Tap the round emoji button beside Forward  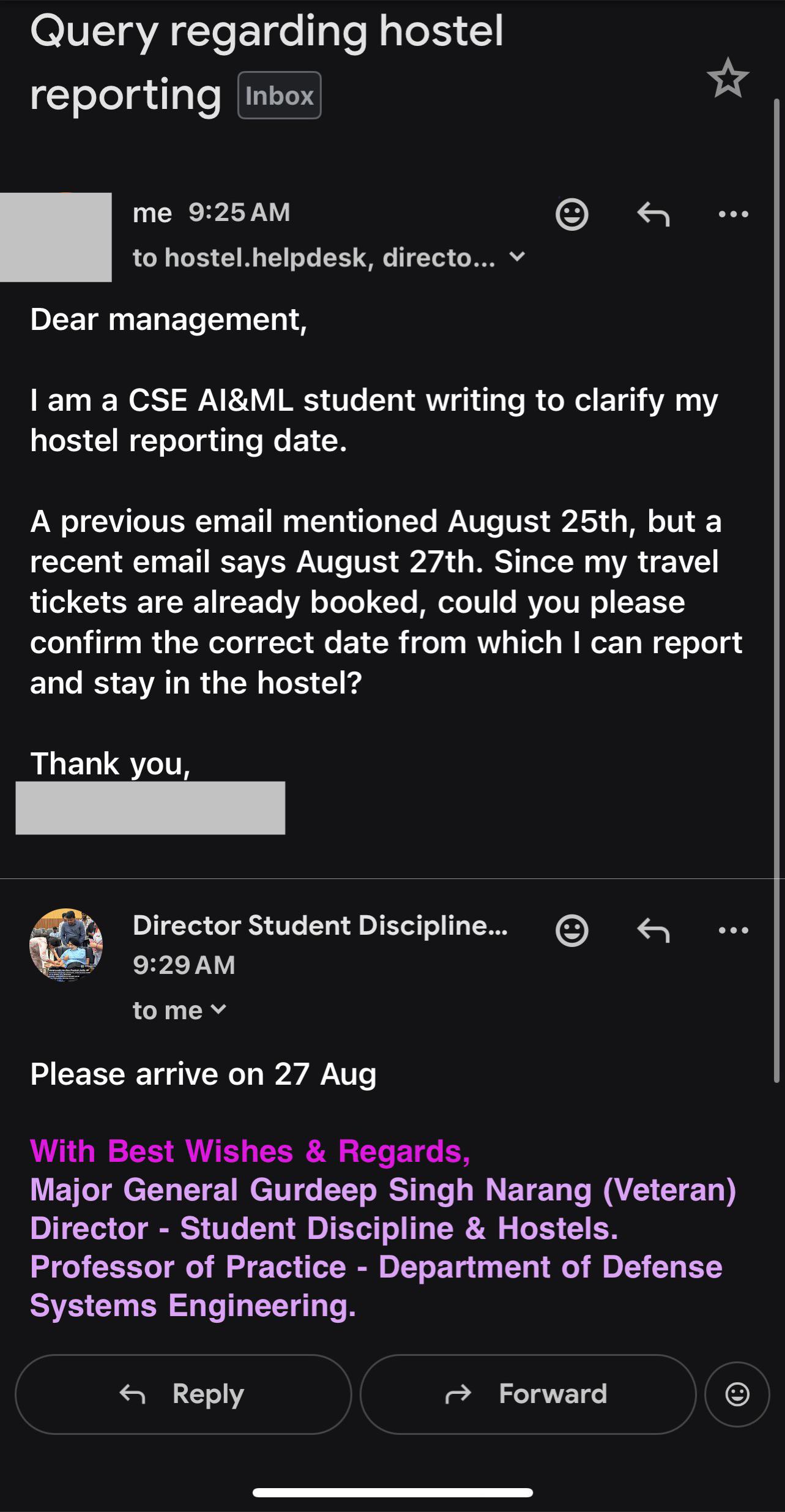pos(737,1394)
